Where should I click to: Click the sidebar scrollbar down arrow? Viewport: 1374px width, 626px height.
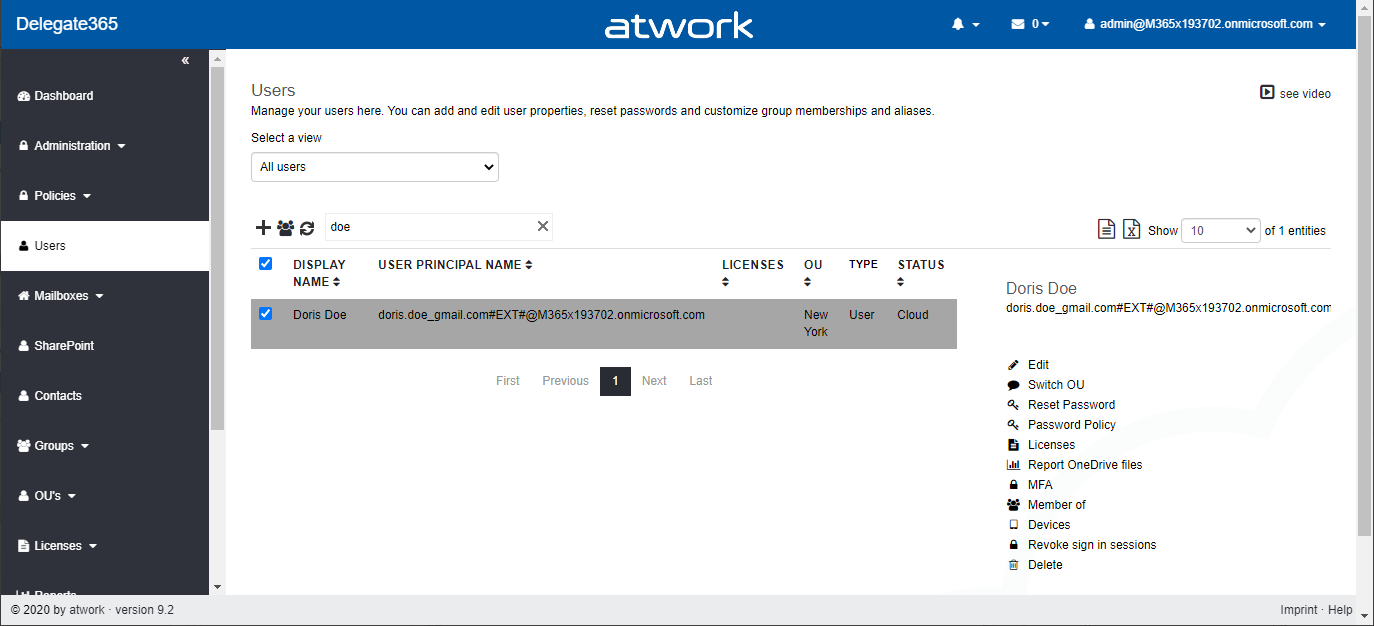pos(217,587)
